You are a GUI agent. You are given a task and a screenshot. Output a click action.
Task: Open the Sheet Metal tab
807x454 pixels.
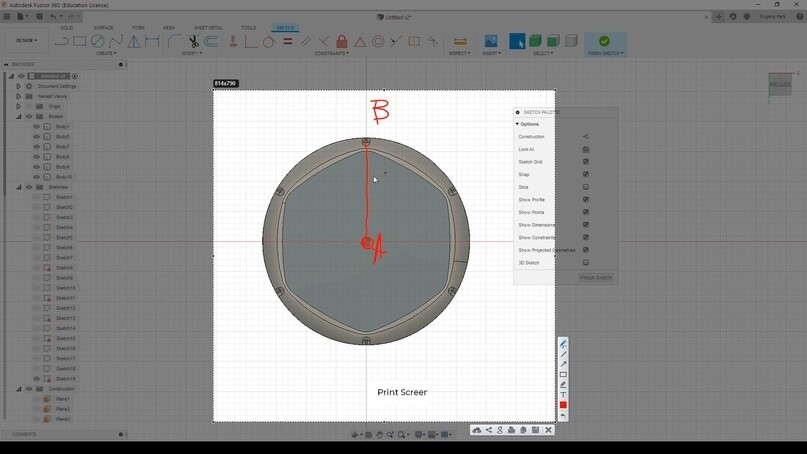pyautogui.click(x=208, y=28)
